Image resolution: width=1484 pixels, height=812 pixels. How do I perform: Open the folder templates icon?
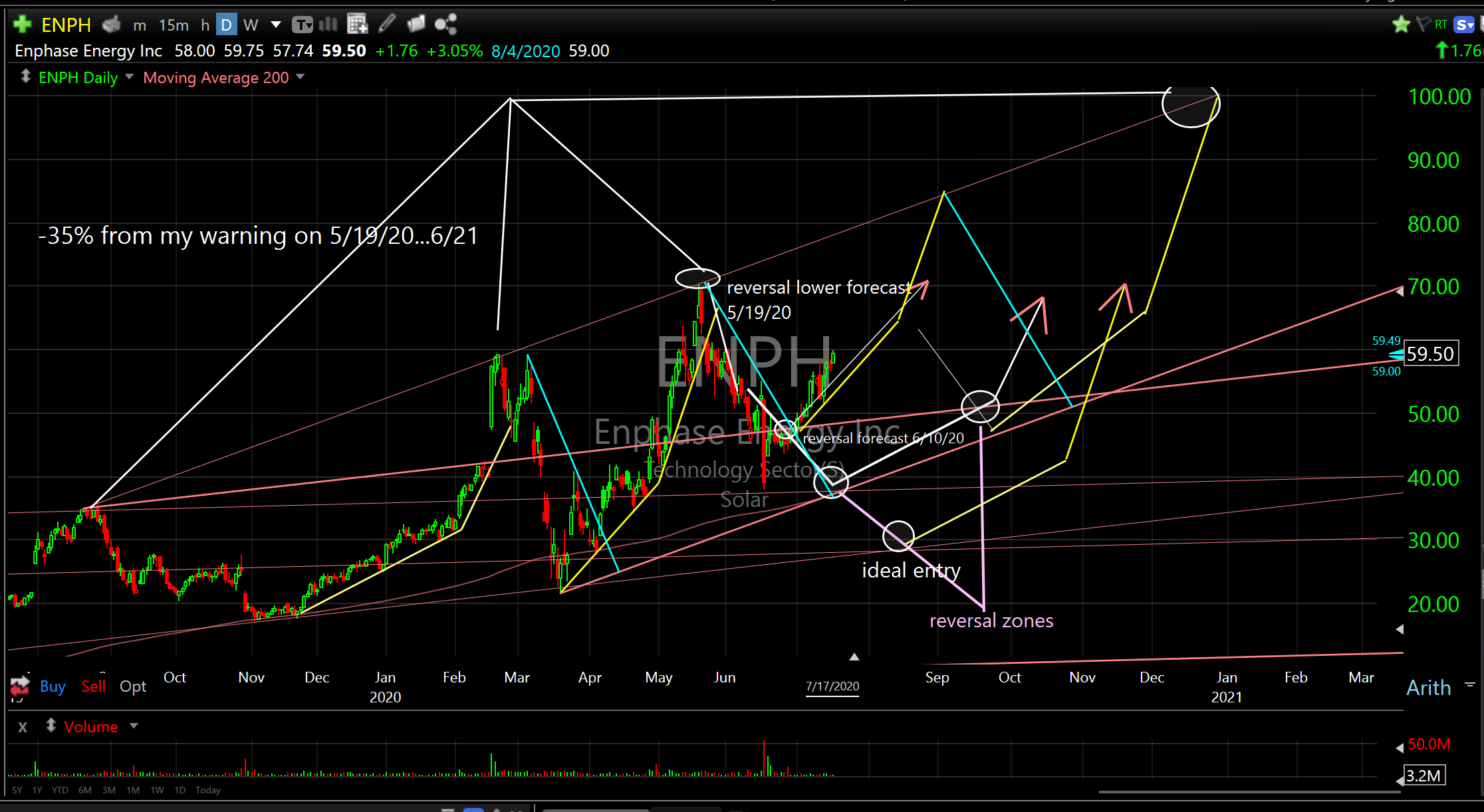416,25
